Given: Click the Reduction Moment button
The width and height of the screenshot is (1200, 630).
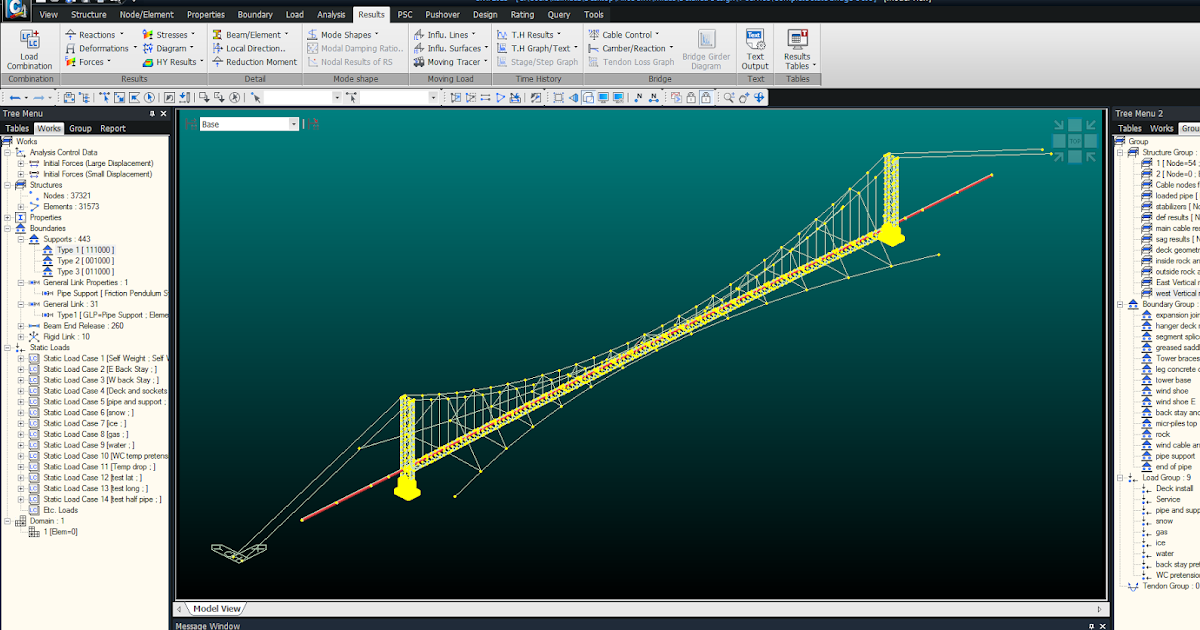Looking at the screenshot, I should 260,61.
